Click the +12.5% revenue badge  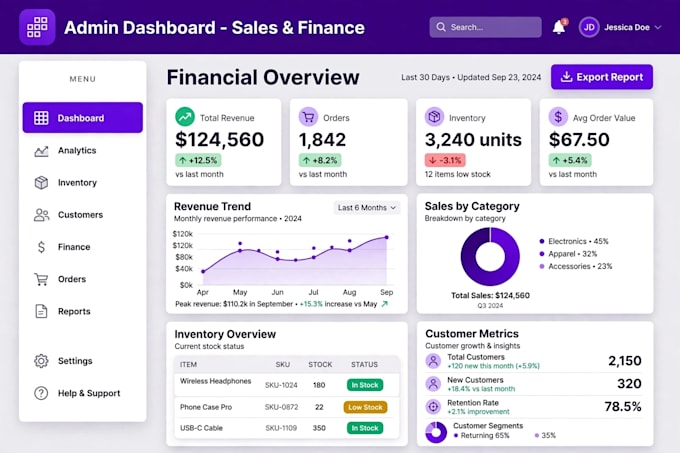click(x=198, y=160)
